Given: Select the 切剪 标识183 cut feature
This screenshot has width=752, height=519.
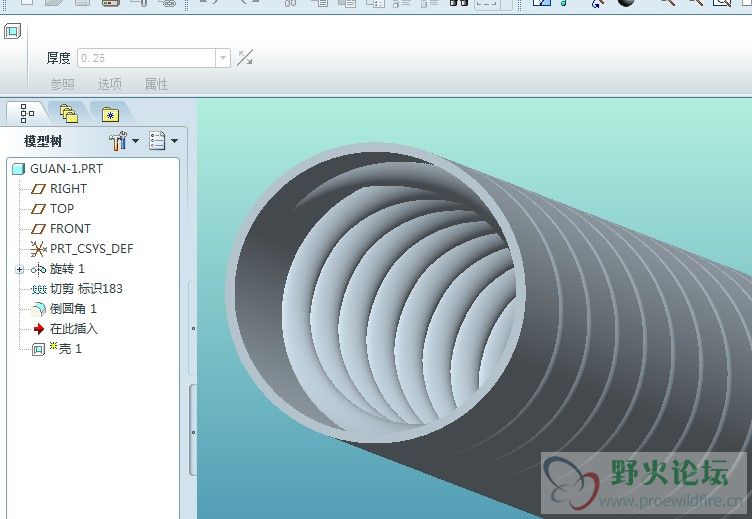Looking at the screenshot, I should [77, 289].
